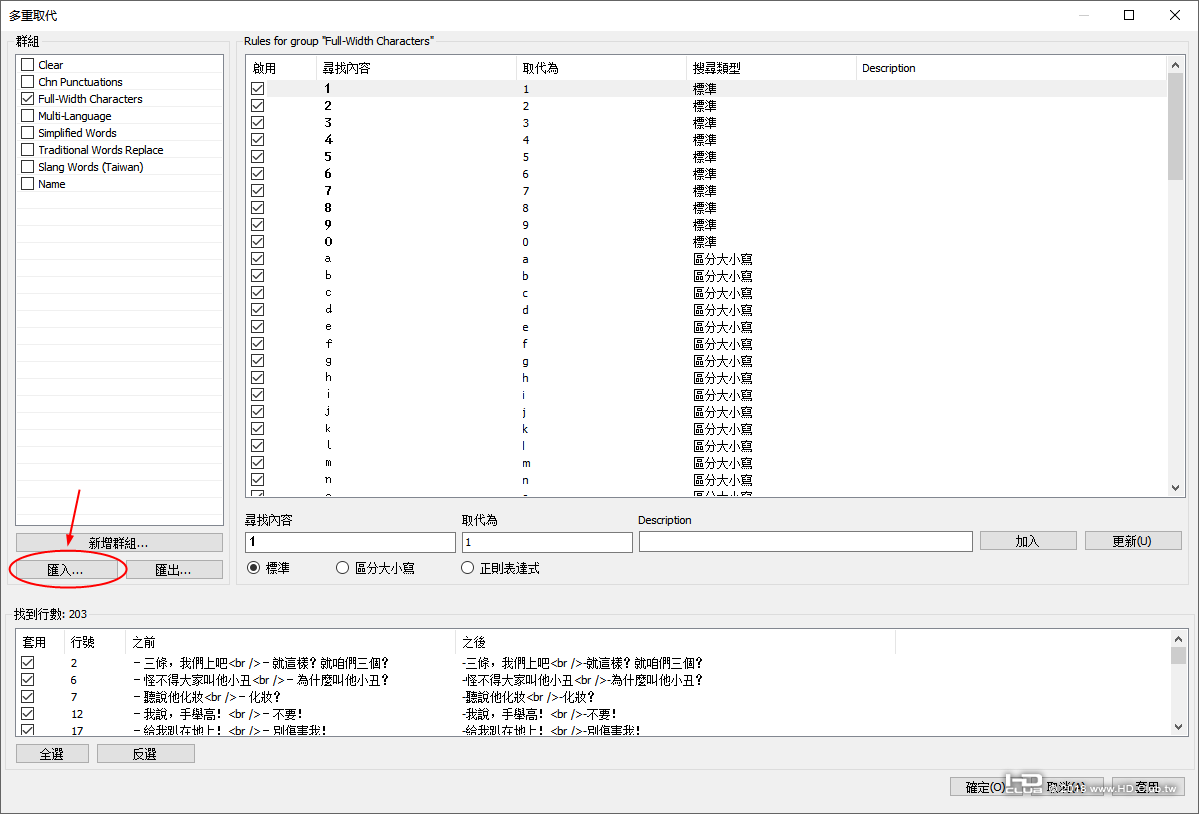Select the 正則表達式 radio button
This screenshot has height=814, width=1199.
[467, 567]
